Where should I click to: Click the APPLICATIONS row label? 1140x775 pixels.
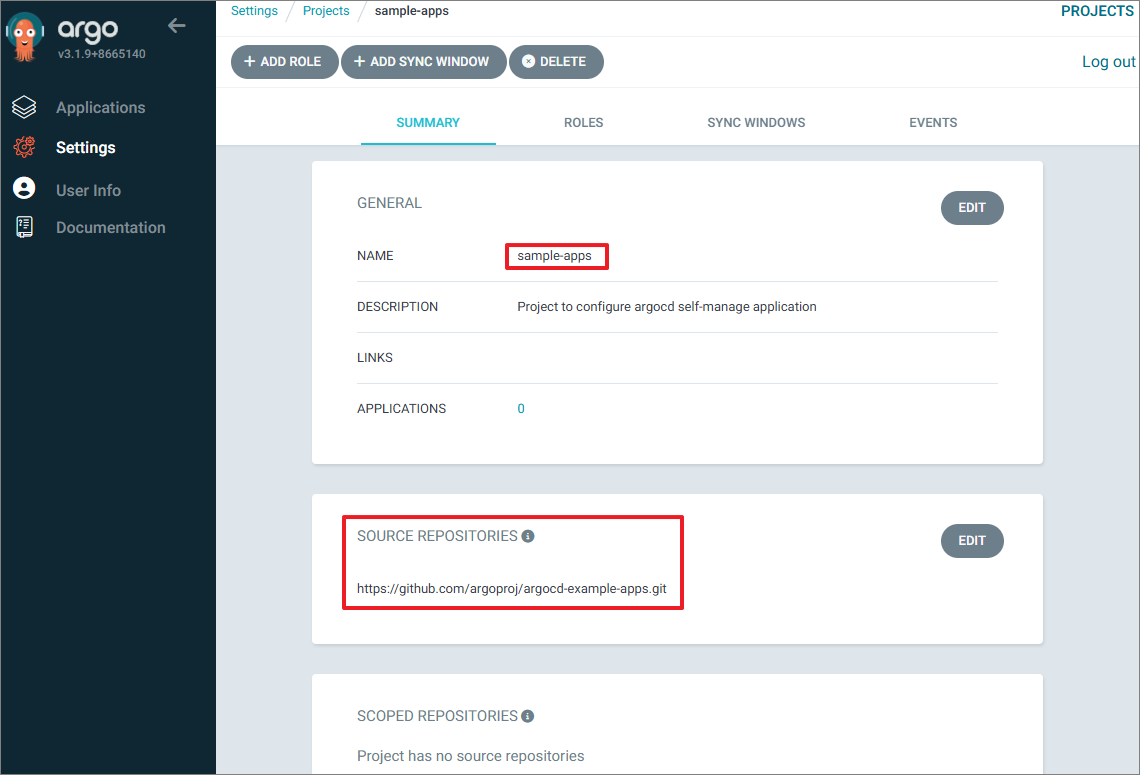tap(401, 409)
